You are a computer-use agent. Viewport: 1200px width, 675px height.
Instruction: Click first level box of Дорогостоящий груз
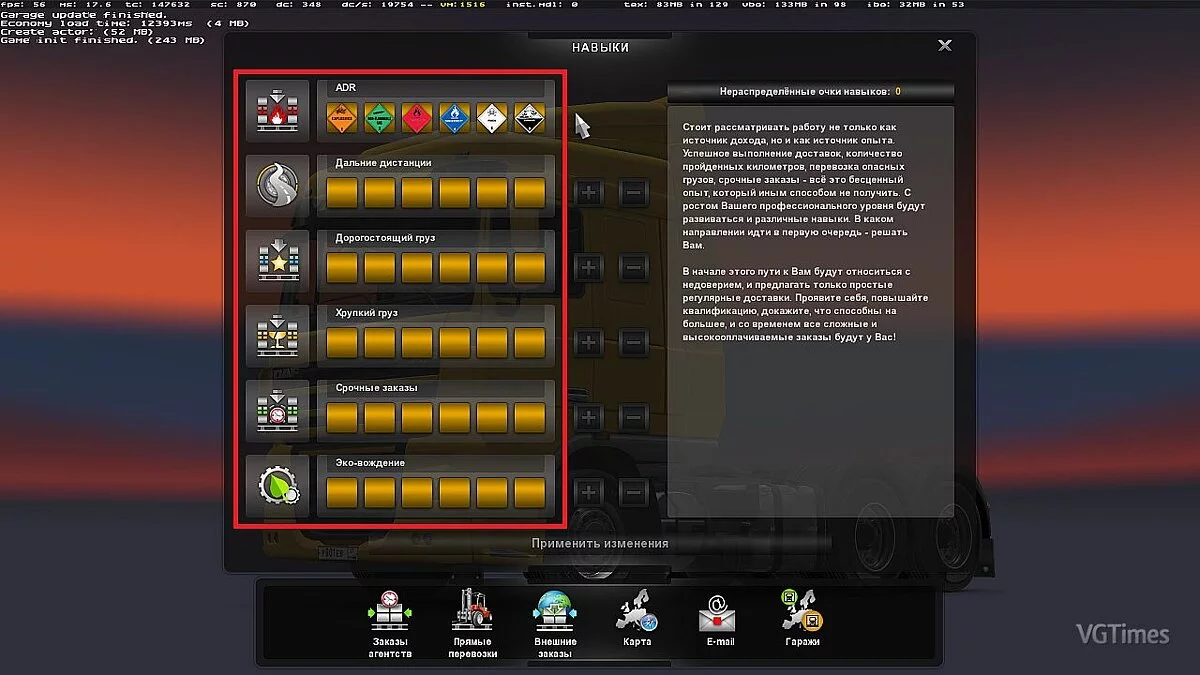(x=342, y=268)
